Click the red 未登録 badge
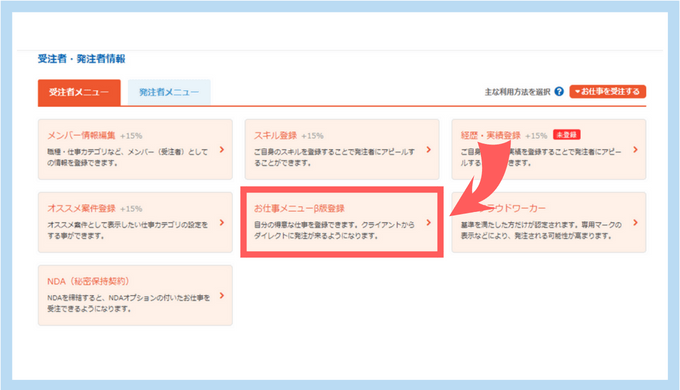Image resolution: width=680 pixels, height=390 pixels. coord(567,135)
